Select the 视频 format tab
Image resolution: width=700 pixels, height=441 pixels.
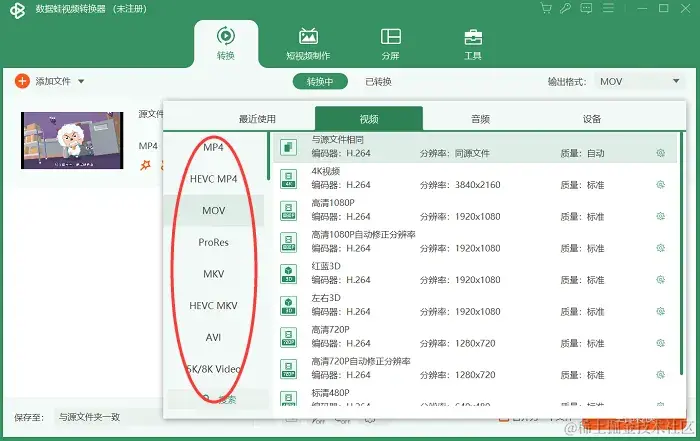(369, 119)
